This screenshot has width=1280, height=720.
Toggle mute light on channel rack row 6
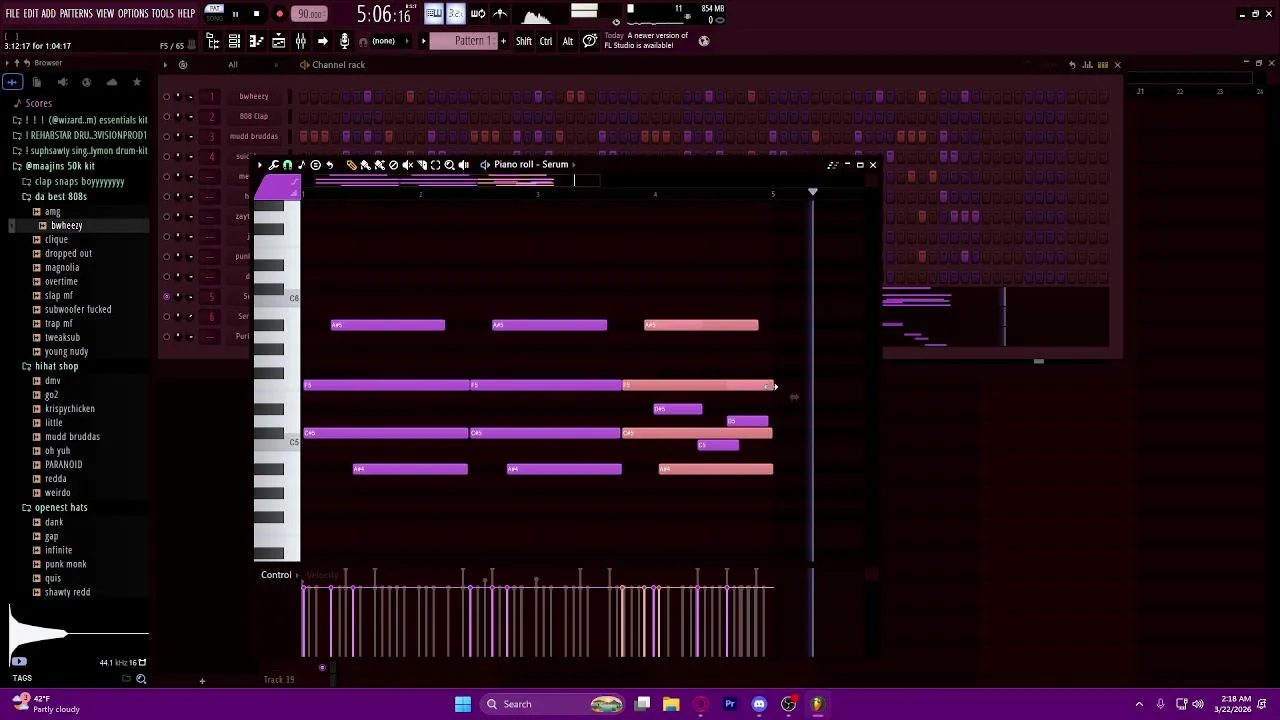click(x=167, y=316)
